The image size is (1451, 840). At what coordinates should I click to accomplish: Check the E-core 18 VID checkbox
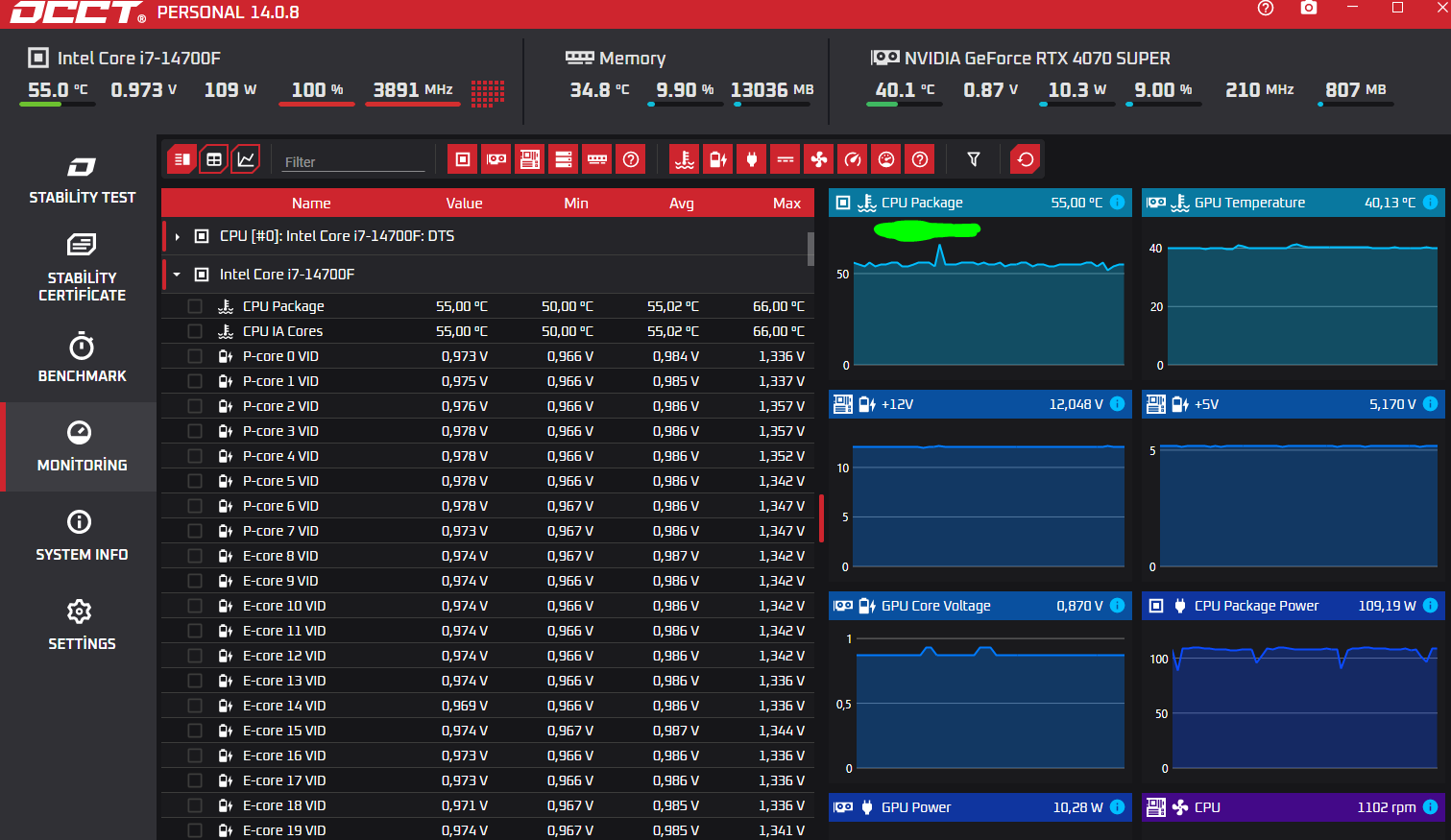[x=195, y=805]
